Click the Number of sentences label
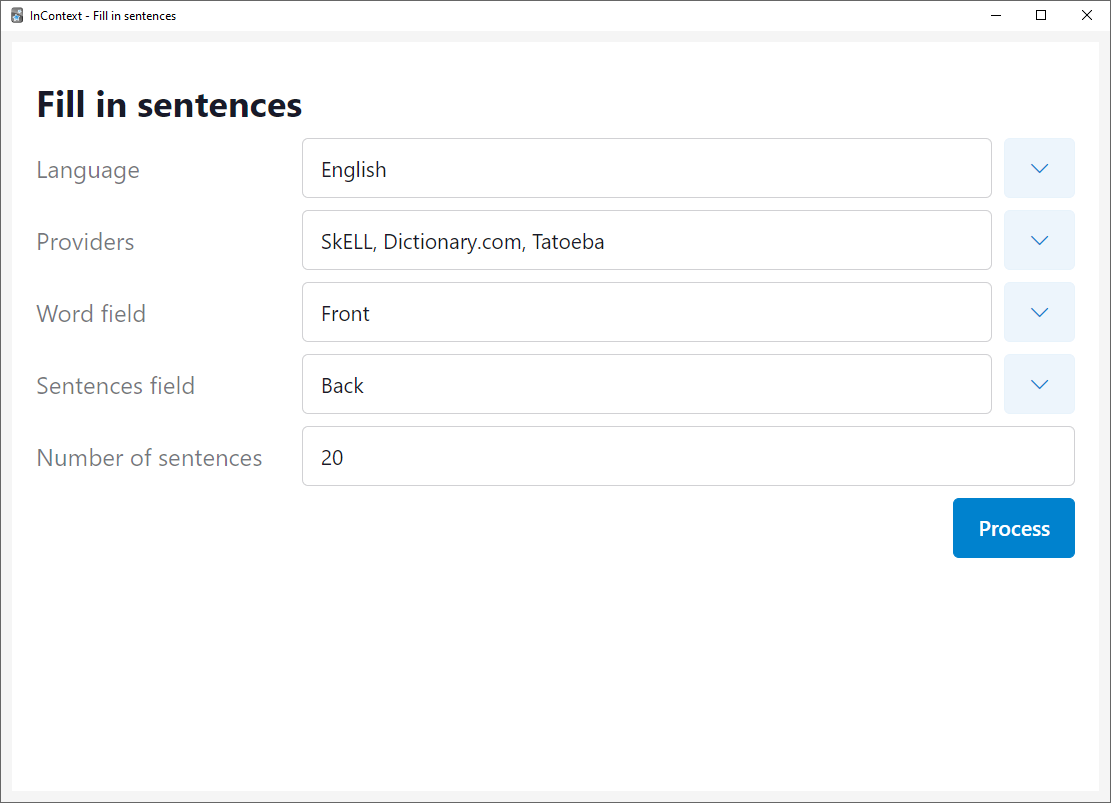Viewport: 1111px width, 803px height. point(149,458)
